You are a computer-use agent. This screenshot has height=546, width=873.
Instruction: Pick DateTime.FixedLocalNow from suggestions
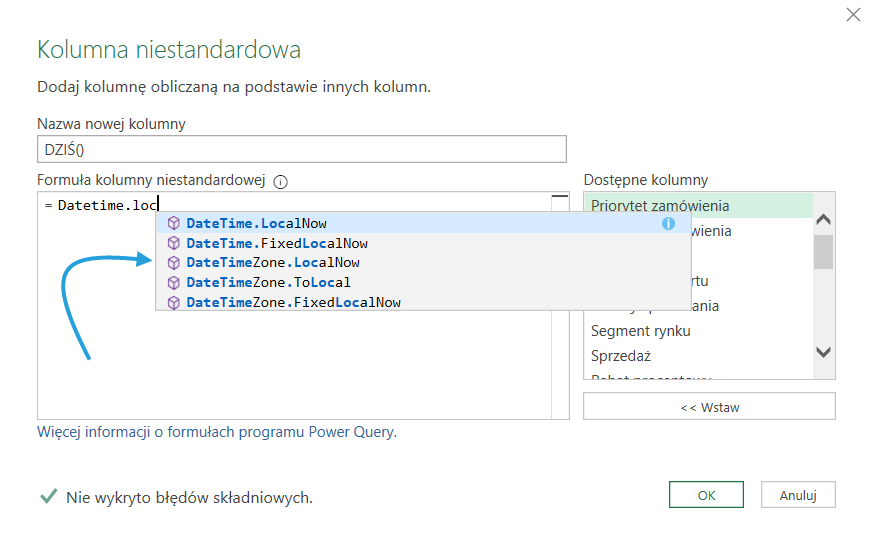276,243
